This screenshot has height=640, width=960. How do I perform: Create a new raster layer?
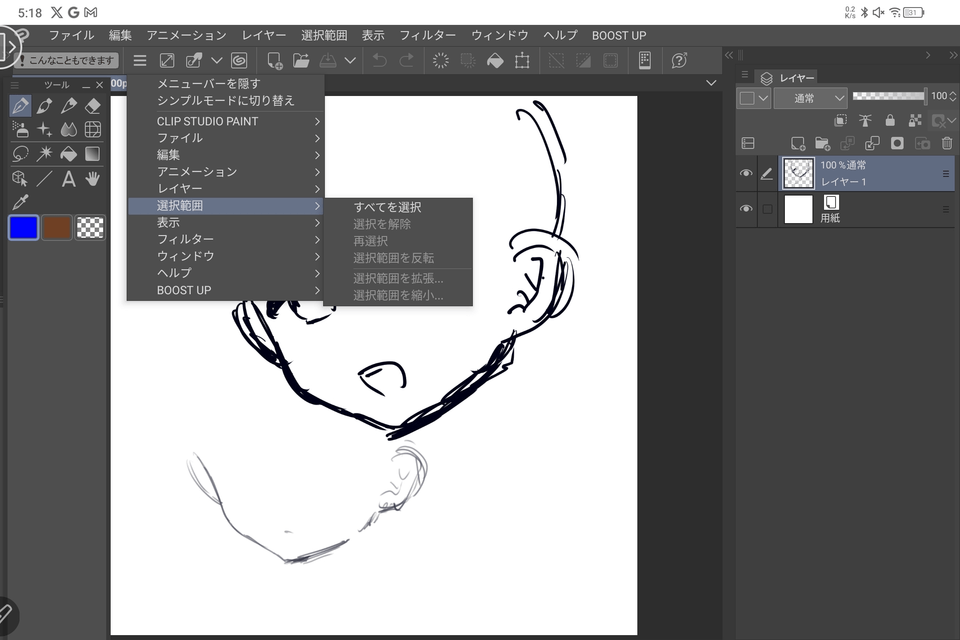(798, 143)
